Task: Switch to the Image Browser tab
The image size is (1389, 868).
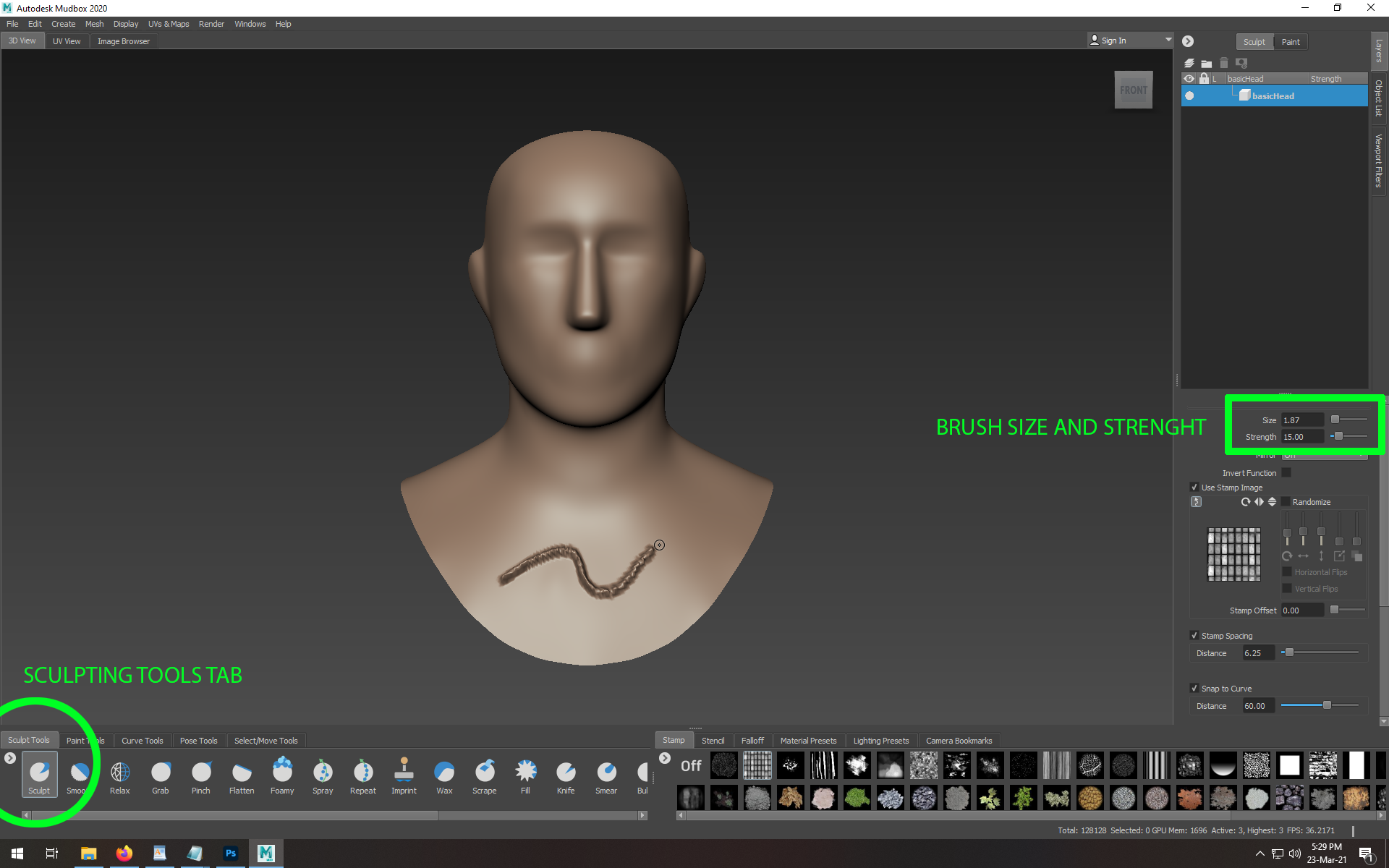Action: coord(124,41)
